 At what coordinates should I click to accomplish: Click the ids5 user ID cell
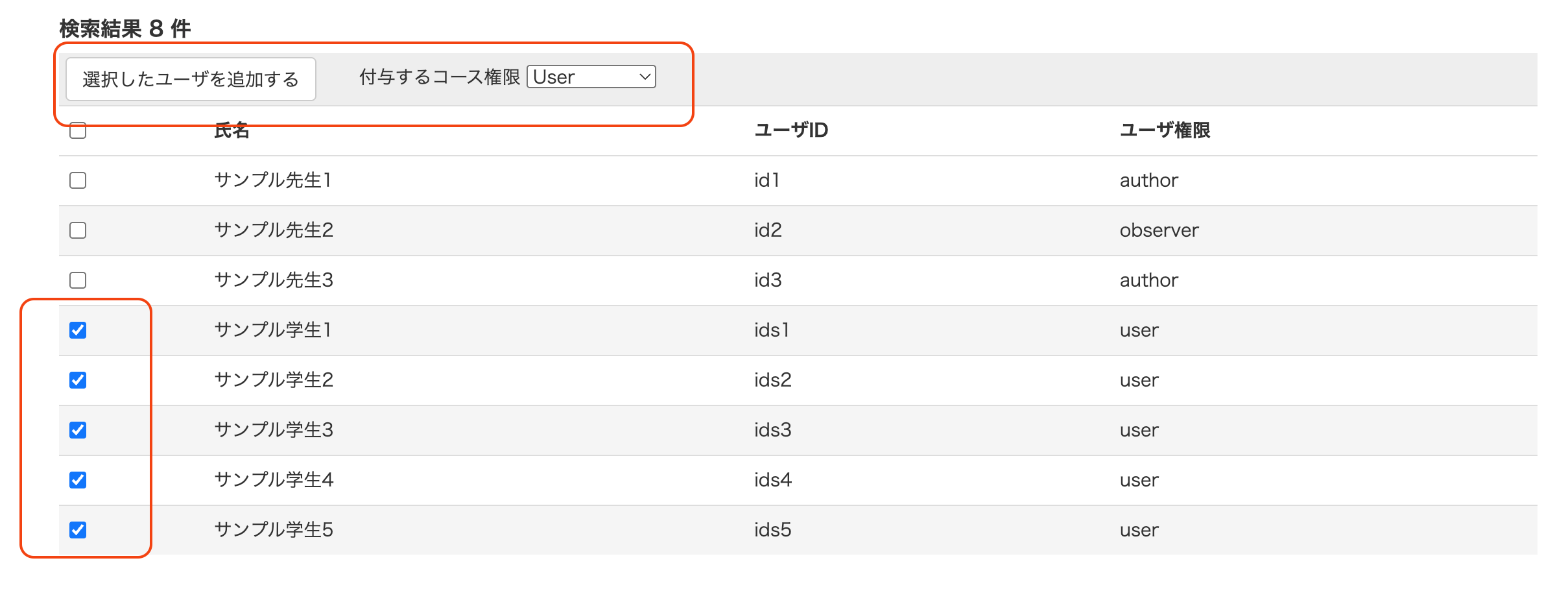tap(773, 530)
